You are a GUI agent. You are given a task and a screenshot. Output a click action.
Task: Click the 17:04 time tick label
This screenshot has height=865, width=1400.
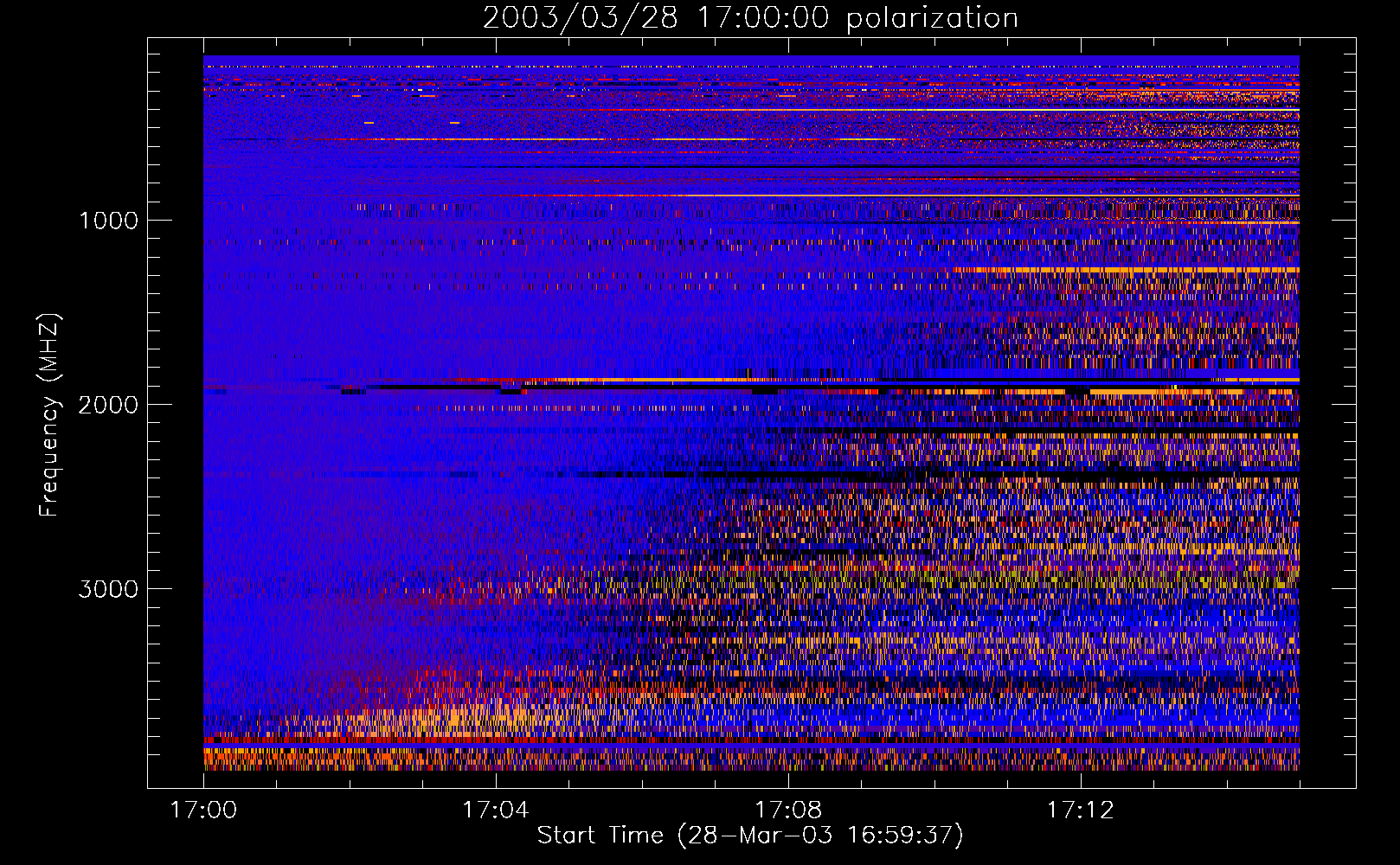(496, 811)
